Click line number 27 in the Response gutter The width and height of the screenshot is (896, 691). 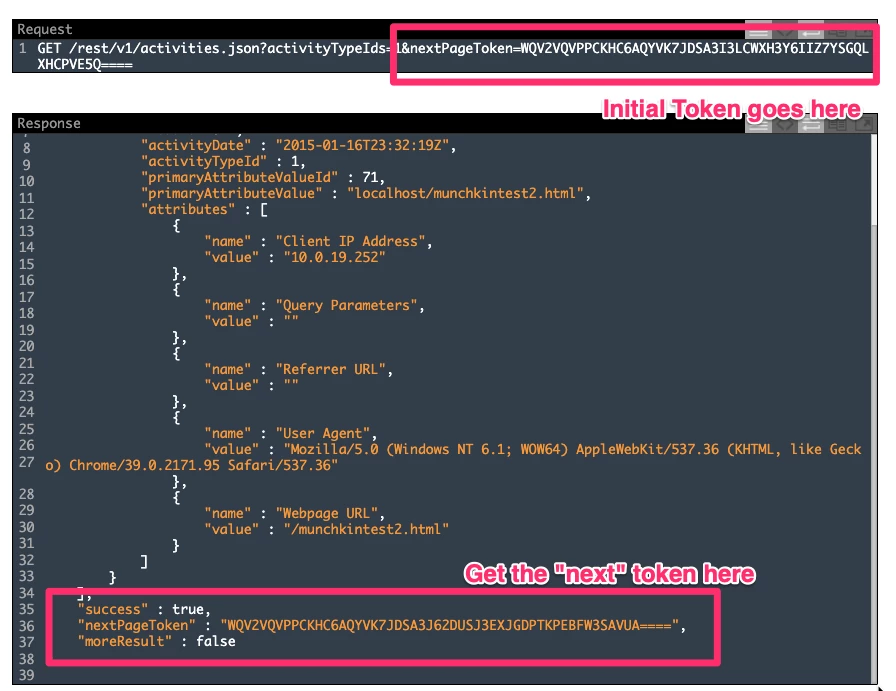click(x=26, y=462)
